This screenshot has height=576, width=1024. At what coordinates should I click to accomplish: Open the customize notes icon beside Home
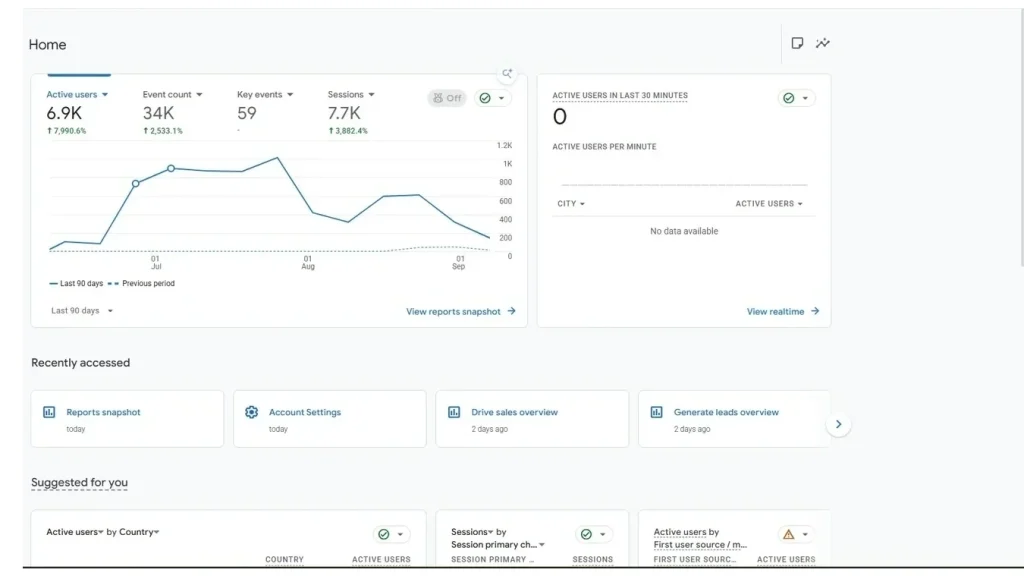click(797, 43)
